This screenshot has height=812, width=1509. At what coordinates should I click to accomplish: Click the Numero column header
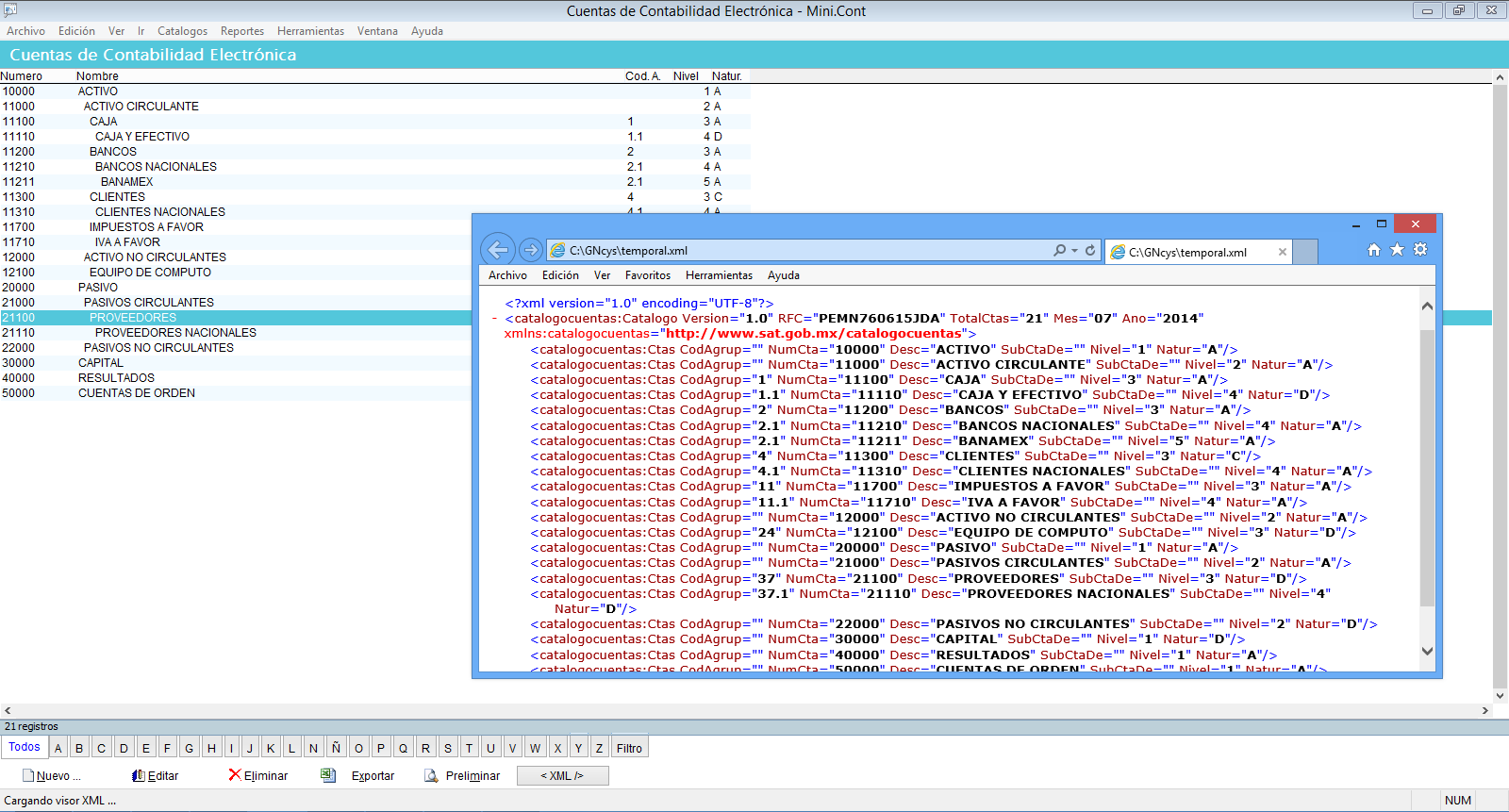click(22, 76)
